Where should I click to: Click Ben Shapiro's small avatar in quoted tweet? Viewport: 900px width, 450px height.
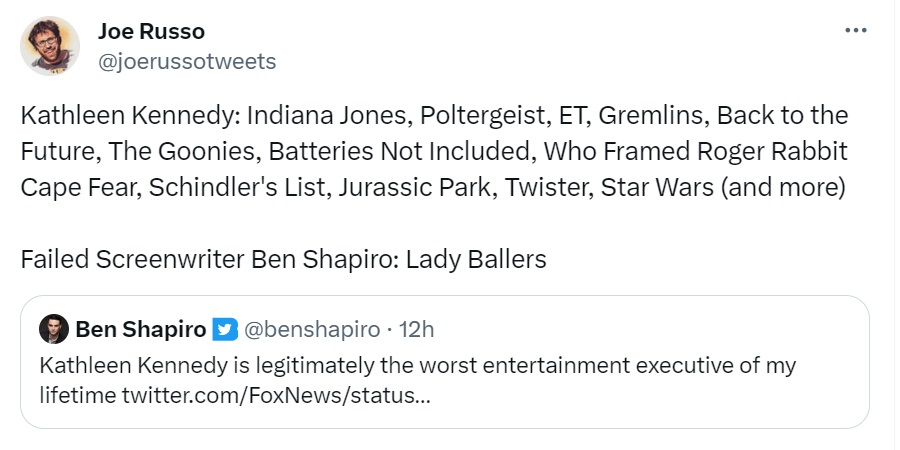click(53, 329)
